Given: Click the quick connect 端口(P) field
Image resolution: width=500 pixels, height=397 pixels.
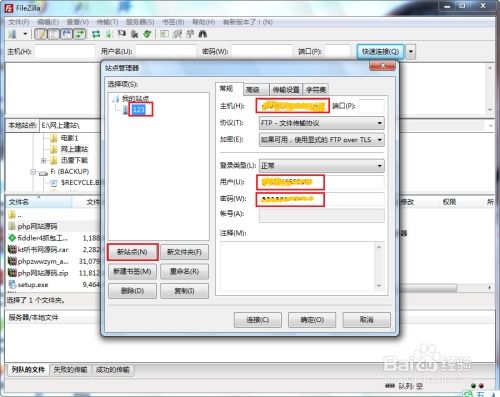Looking at the screenshot, I should point(338,52).
